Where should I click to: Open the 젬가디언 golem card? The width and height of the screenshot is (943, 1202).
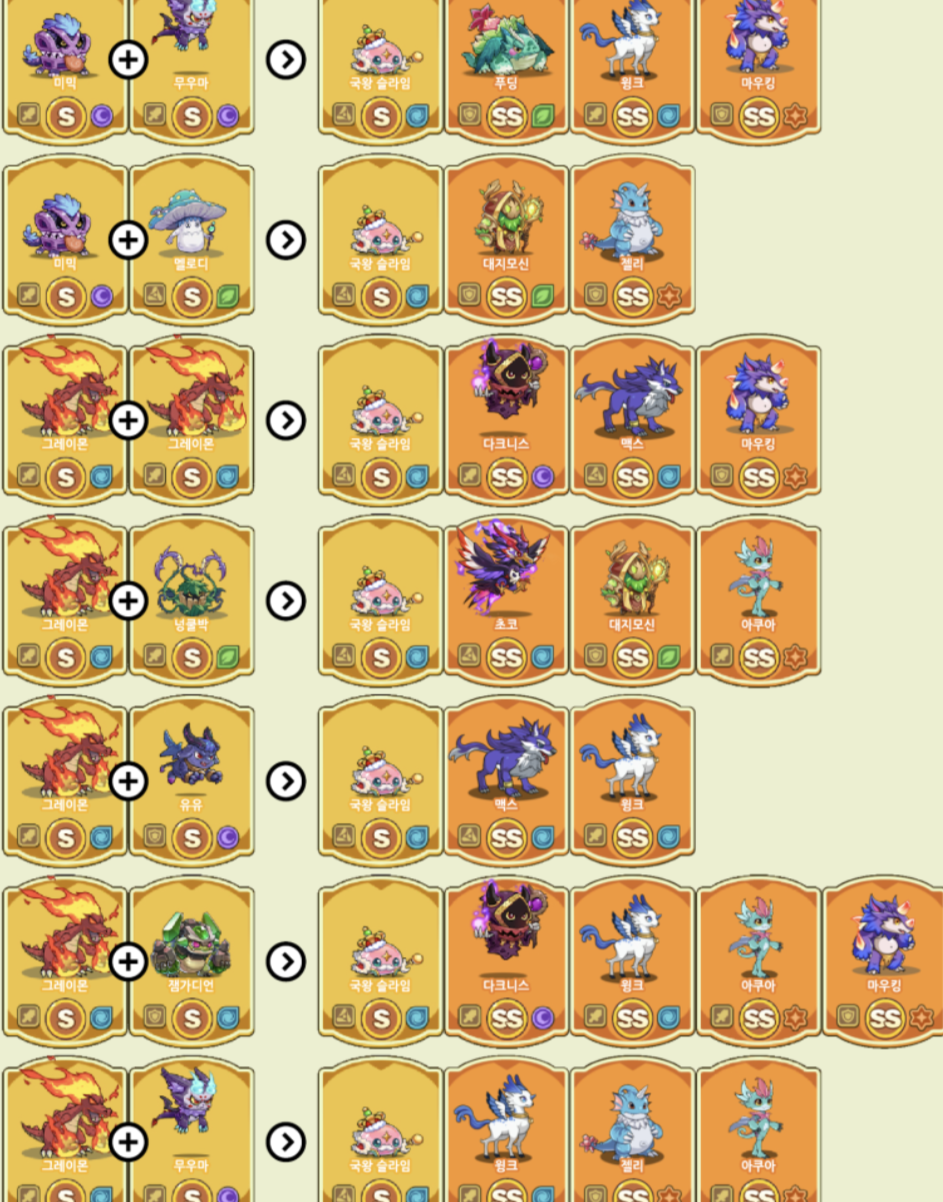point(191,960)
